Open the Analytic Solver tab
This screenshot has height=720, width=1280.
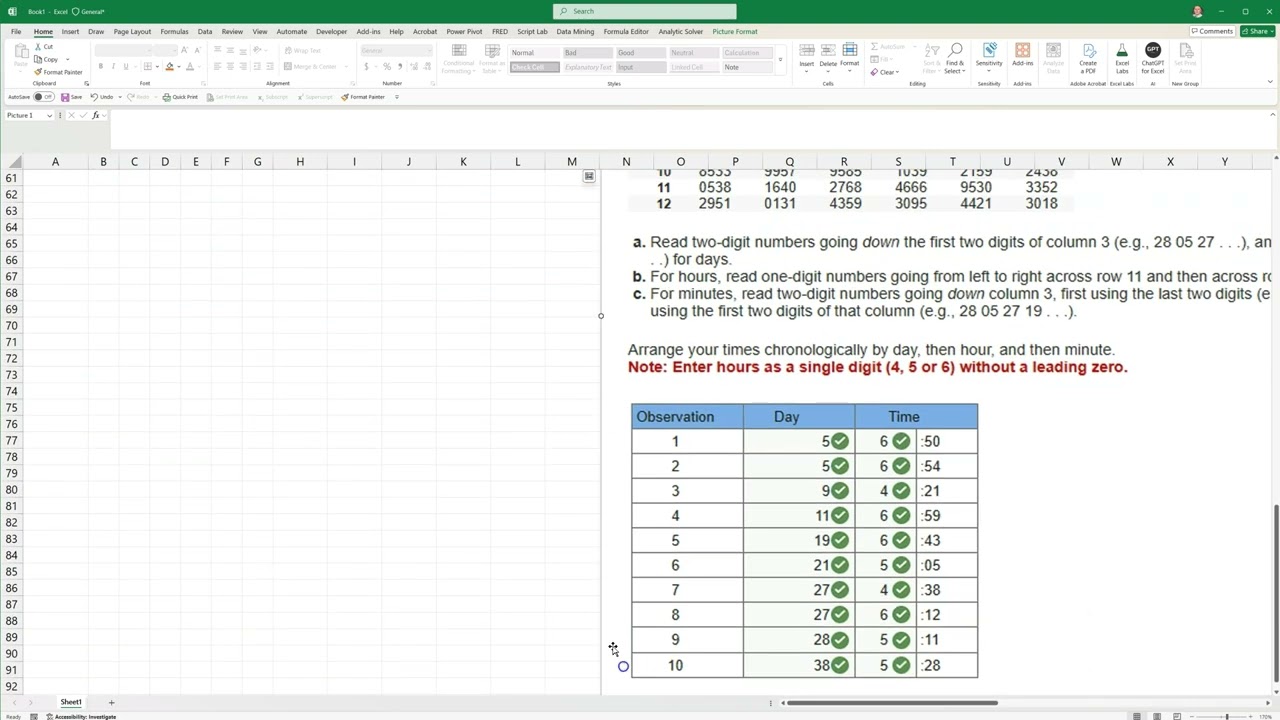(x=681, y=31)
